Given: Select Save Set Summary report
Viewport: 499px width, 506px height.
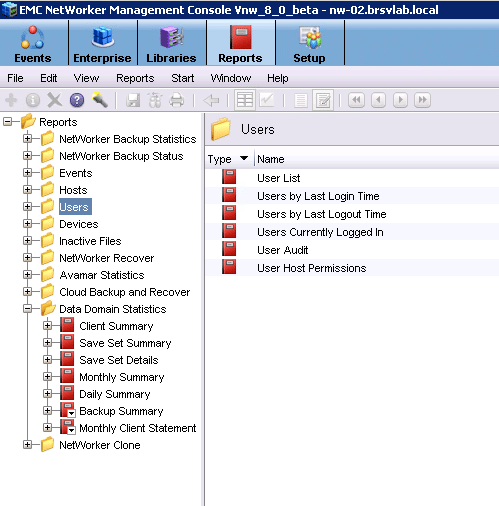Looking at the screenshot, I should click(125, 343).
